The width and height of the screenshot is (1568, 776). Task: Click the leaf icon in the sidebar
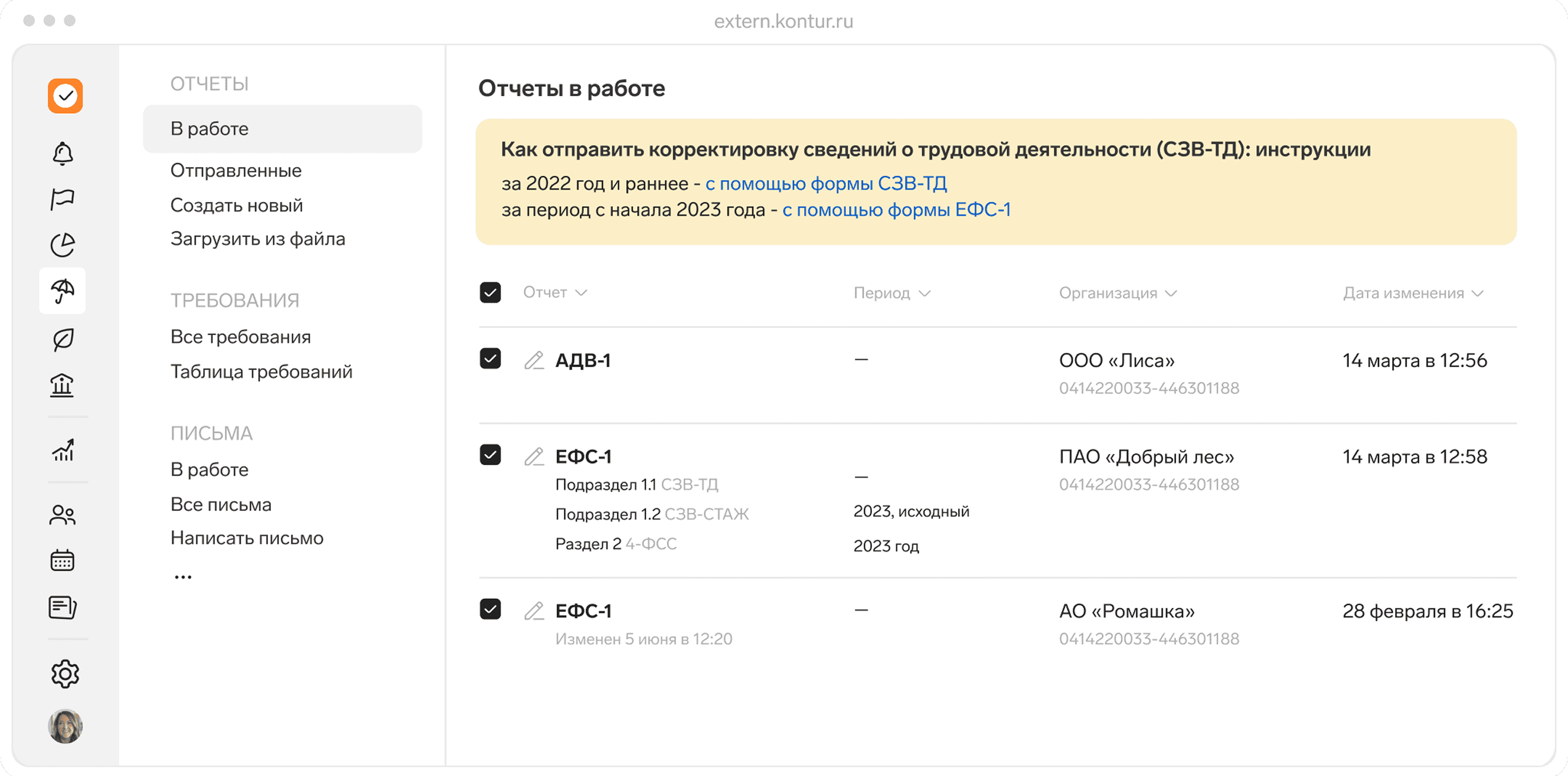64,339
